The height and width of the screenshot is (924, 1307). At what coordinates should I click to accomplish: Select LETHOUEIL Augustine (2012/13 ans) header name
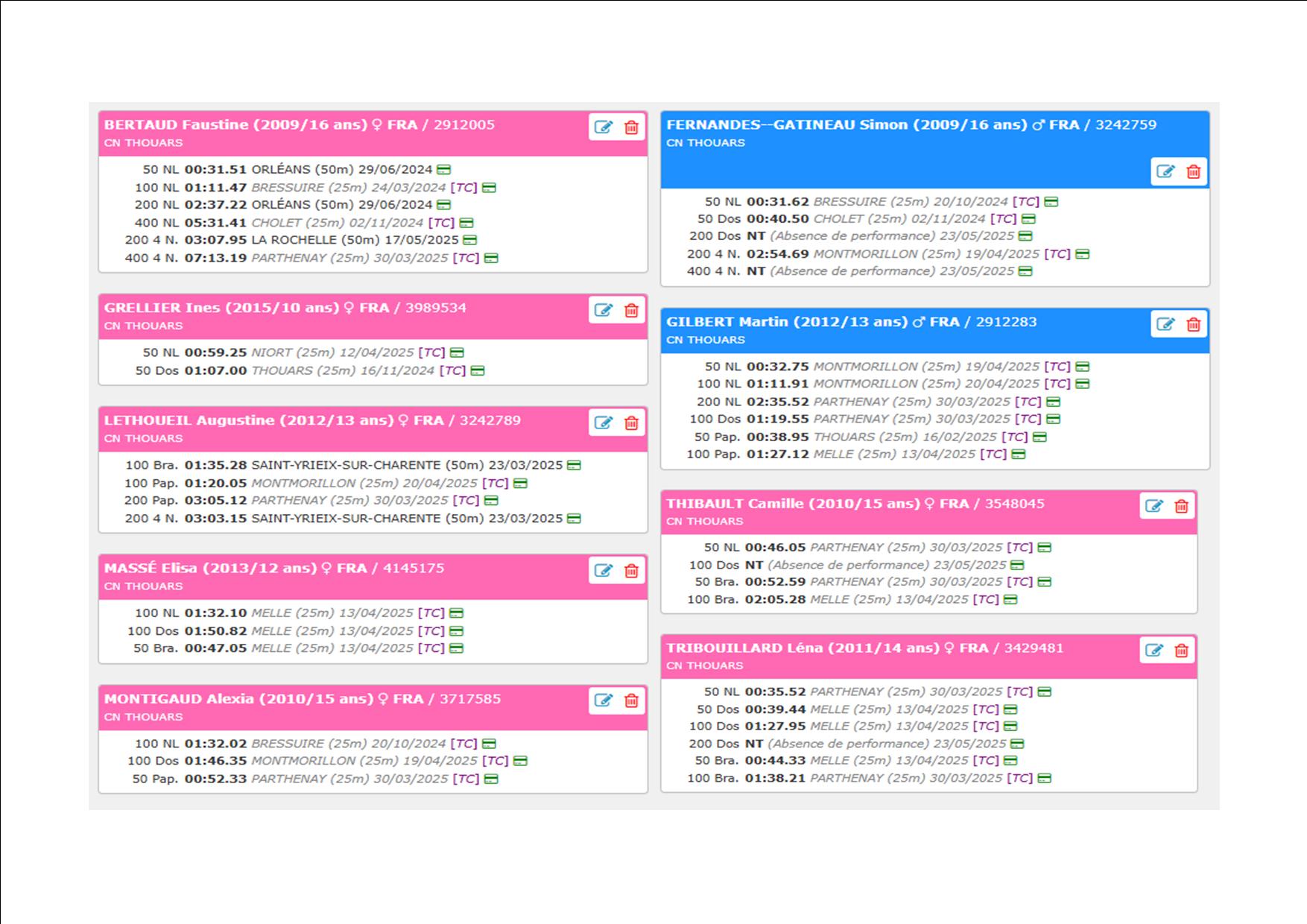(249, 420)
